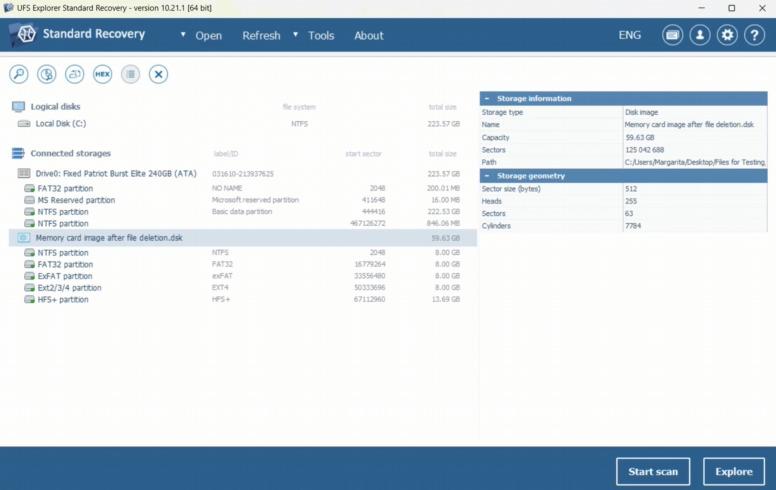Select Memory card image after file deletion.dsk
776x490 pixels.
(242, 238)
